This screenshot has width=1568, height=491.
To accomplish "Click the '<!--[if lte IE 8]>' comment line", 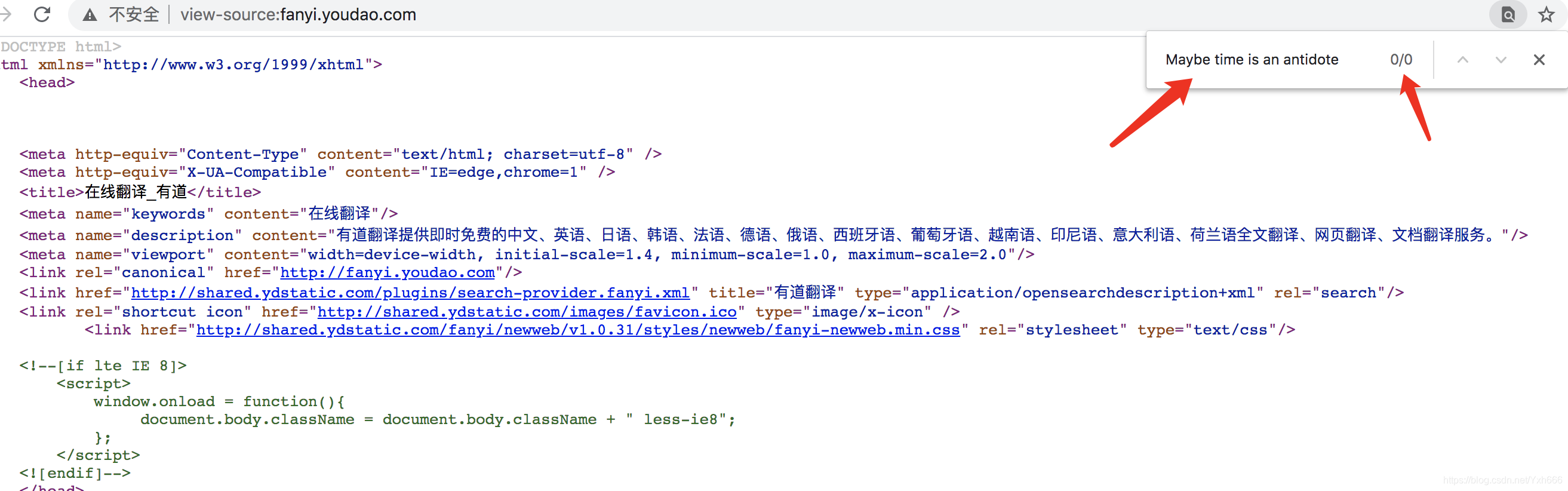I will (103, 366).
